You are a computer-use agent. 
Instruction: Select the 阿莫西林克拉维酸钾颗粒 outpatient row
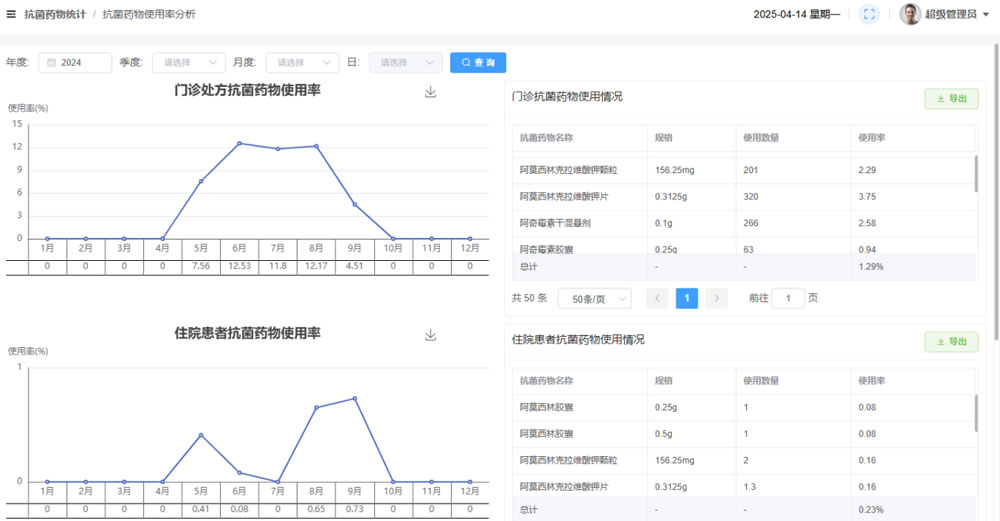point(744,170)
